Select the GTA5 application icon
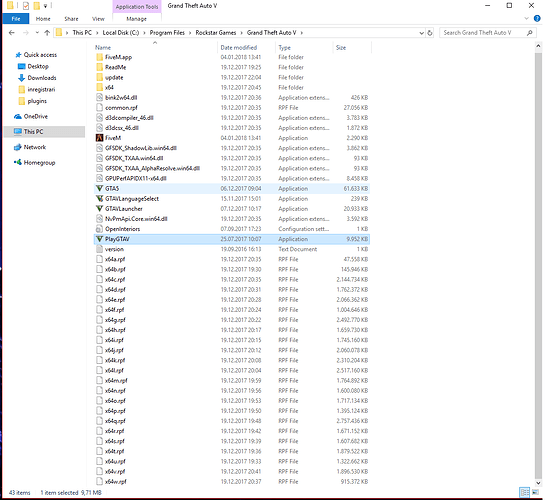This screenshot has height=500, width=554. click(x=100, y=188)
